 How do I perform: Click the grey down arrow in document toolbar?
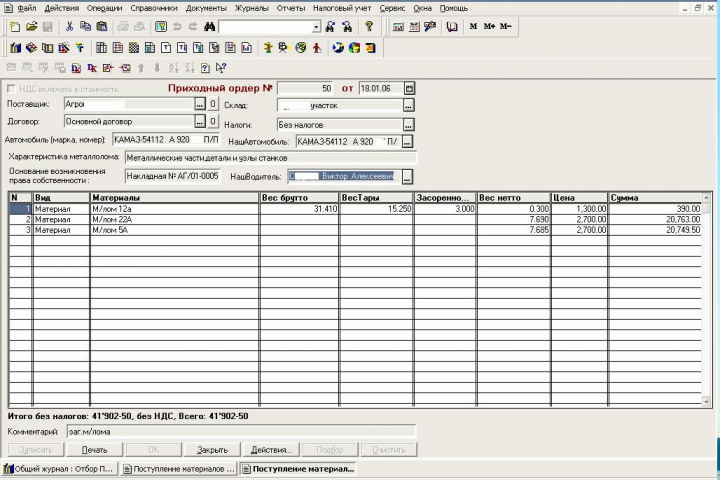[x=157, y=68]
